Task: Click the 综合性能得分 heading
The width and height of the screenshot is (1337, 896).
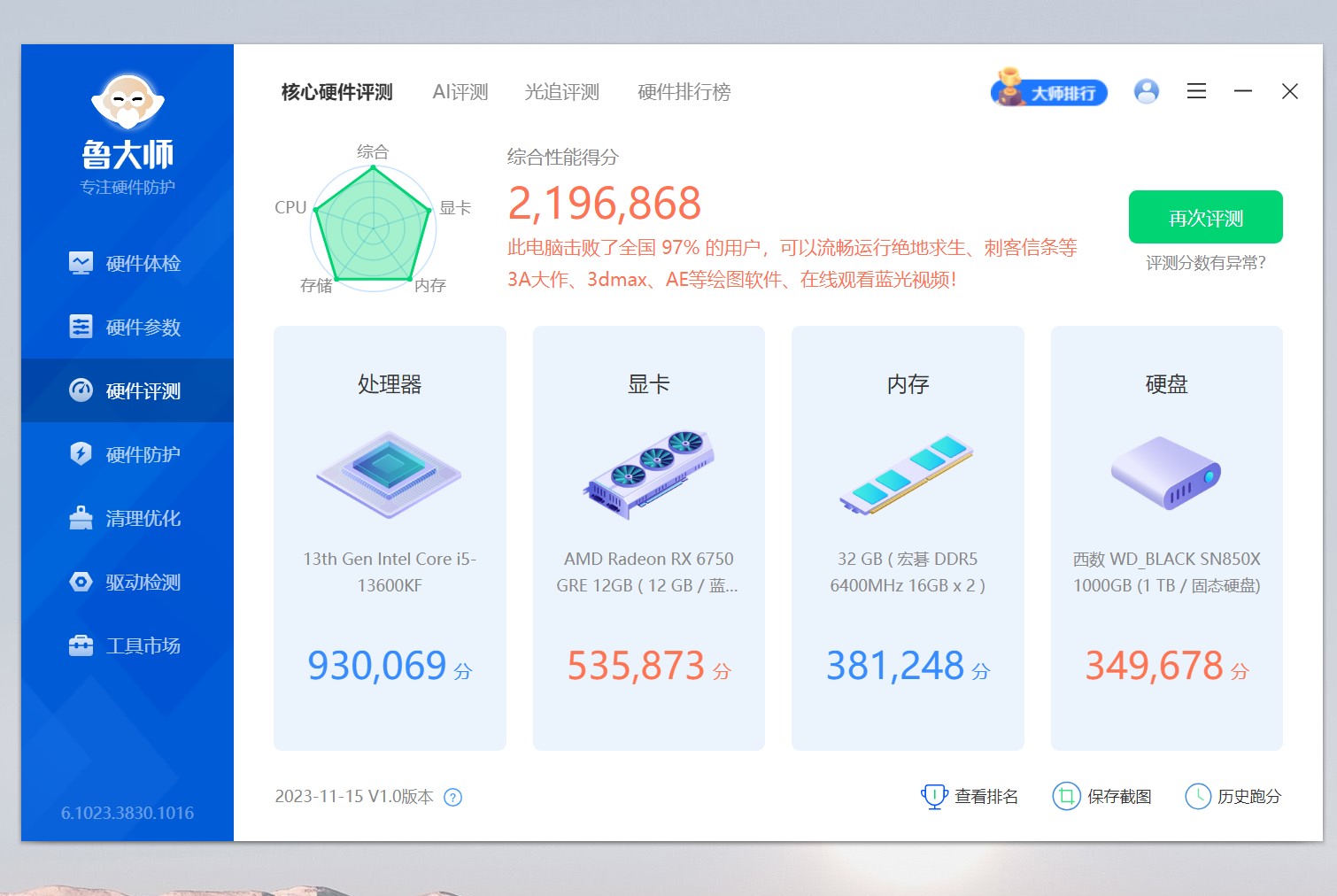Action: (x=563, y=158)
